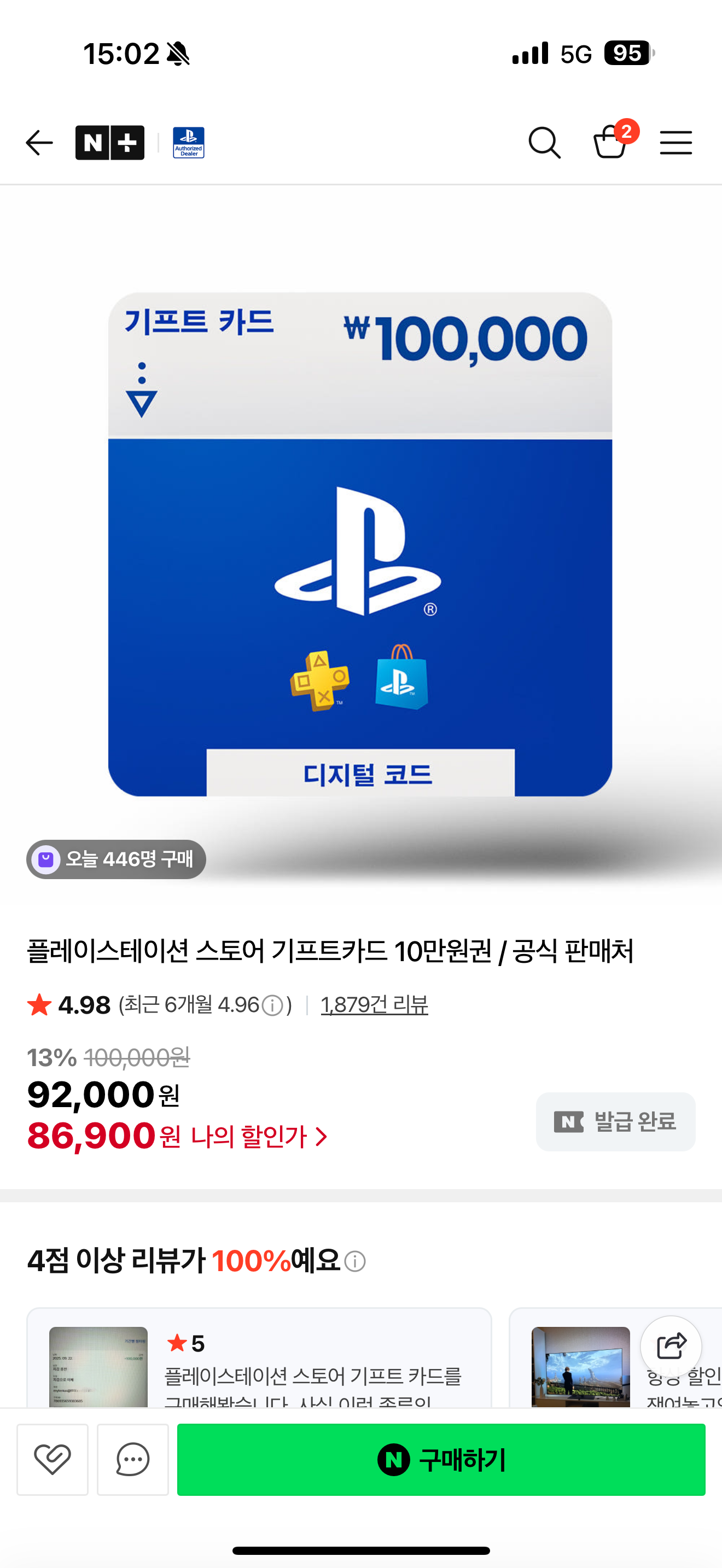Tap the 발급 완료 coupon button
The image size is (722, 1568).
[x=615, y=1121]
